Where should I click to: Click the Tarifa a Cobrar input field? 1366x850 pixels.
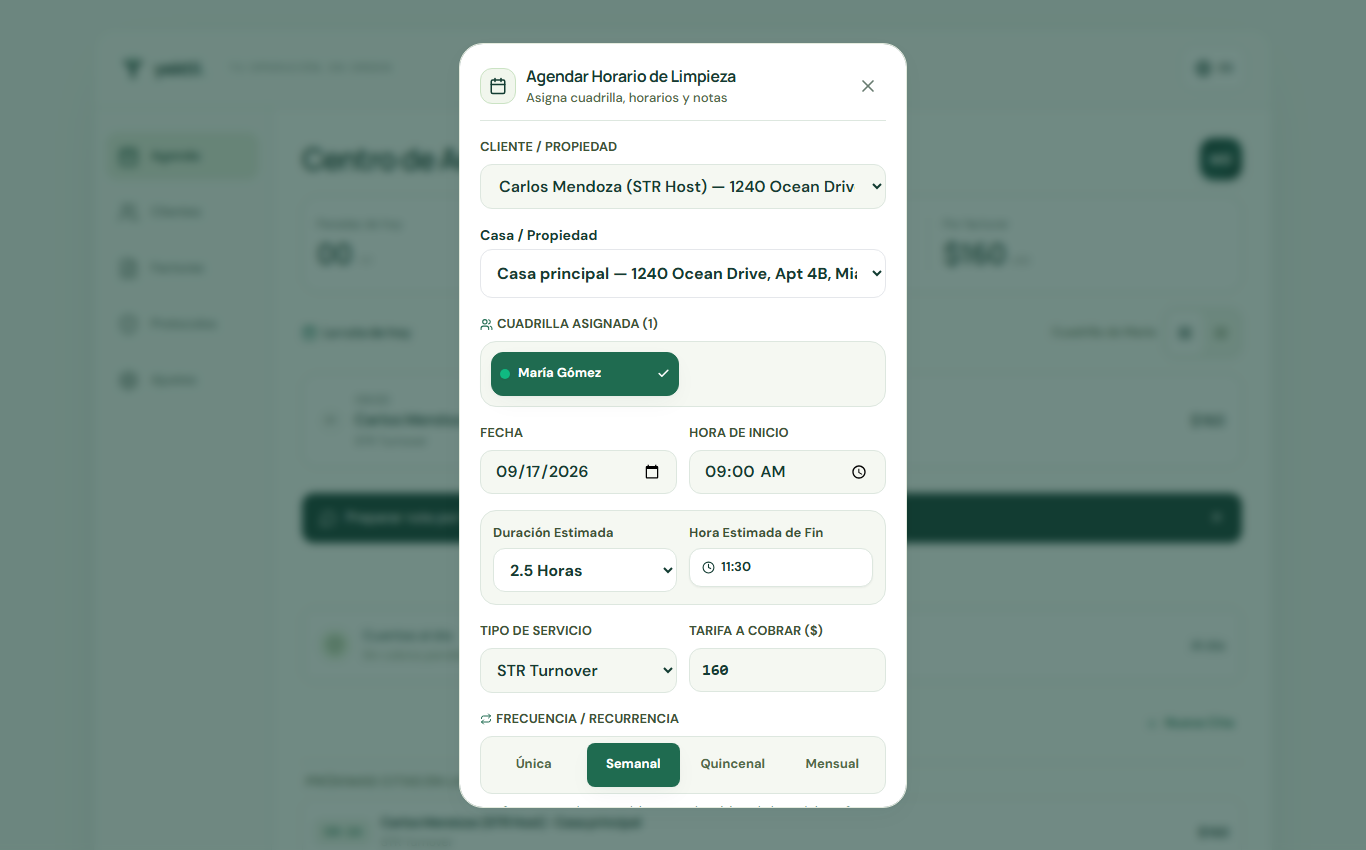click(787, 670)
